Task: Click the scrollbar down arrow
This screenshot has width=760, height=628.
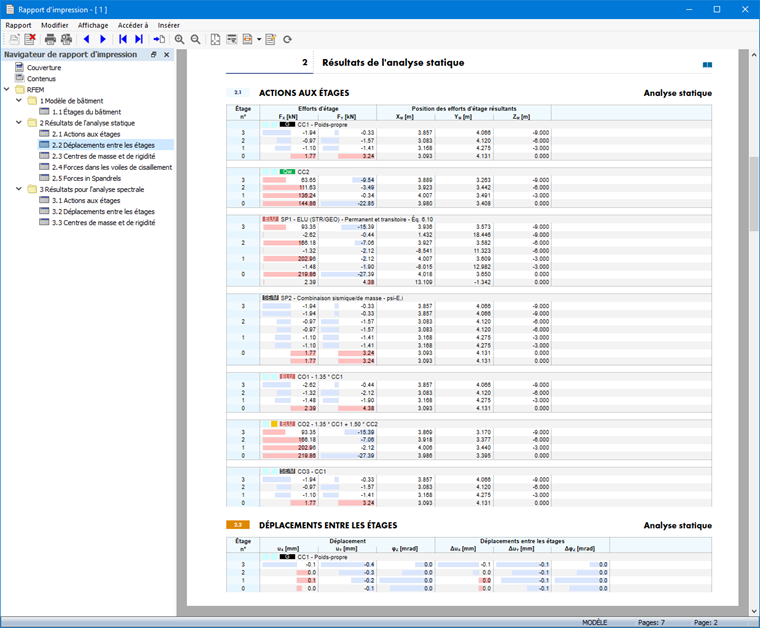Action: 754,611
